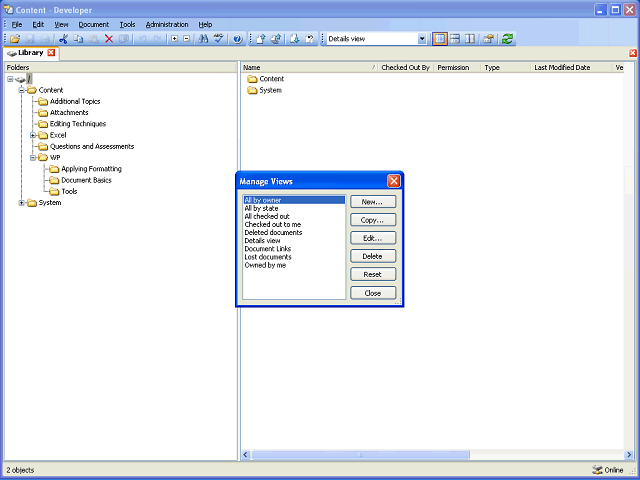Click the red X Delete toolbar icon
Image resolution: width=640 pixels, height=480 pixels.
tap(109, 39)
